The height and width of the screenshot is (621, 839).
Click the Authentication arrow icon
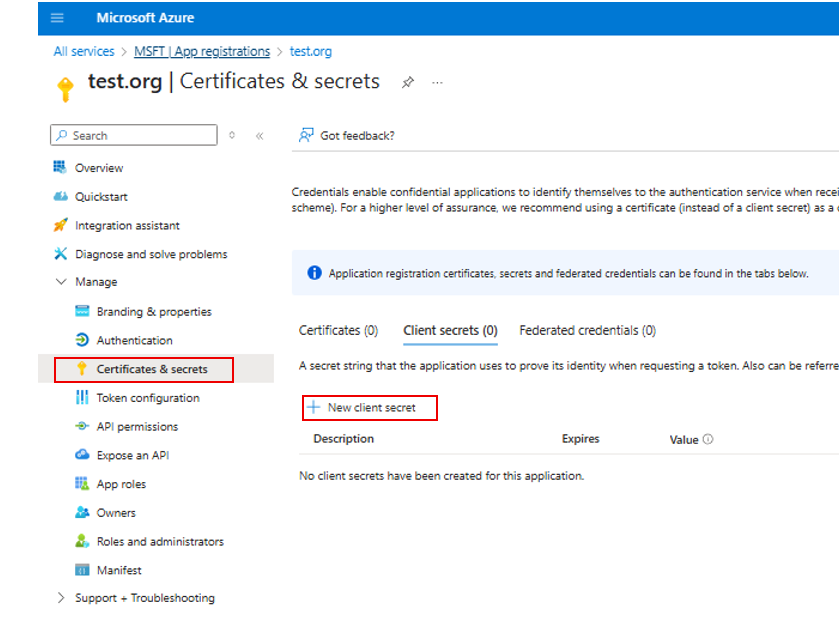(x=82, y=340)
